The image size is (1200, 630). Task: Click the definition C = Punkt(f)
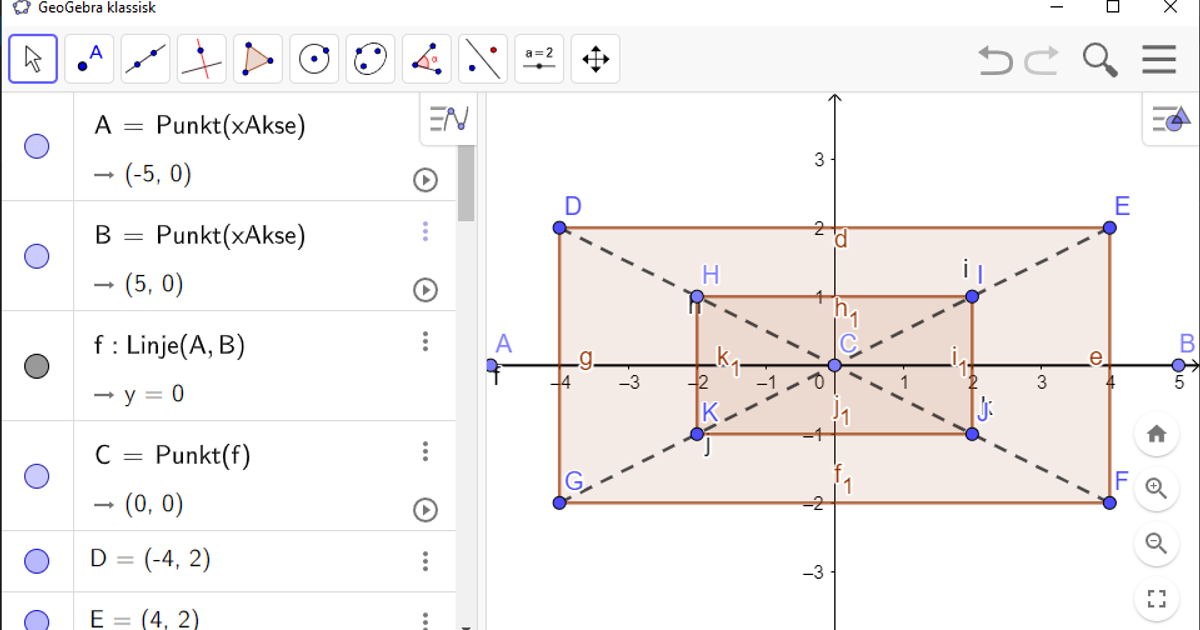click(172, 455)
